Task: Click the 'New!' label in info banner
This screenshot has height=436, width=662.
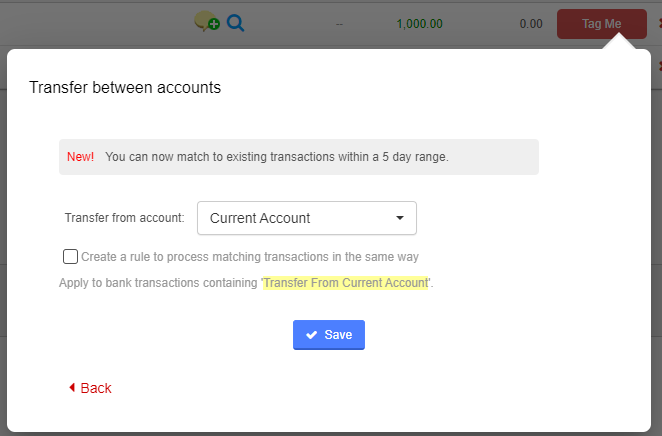Action: (80, 157)
